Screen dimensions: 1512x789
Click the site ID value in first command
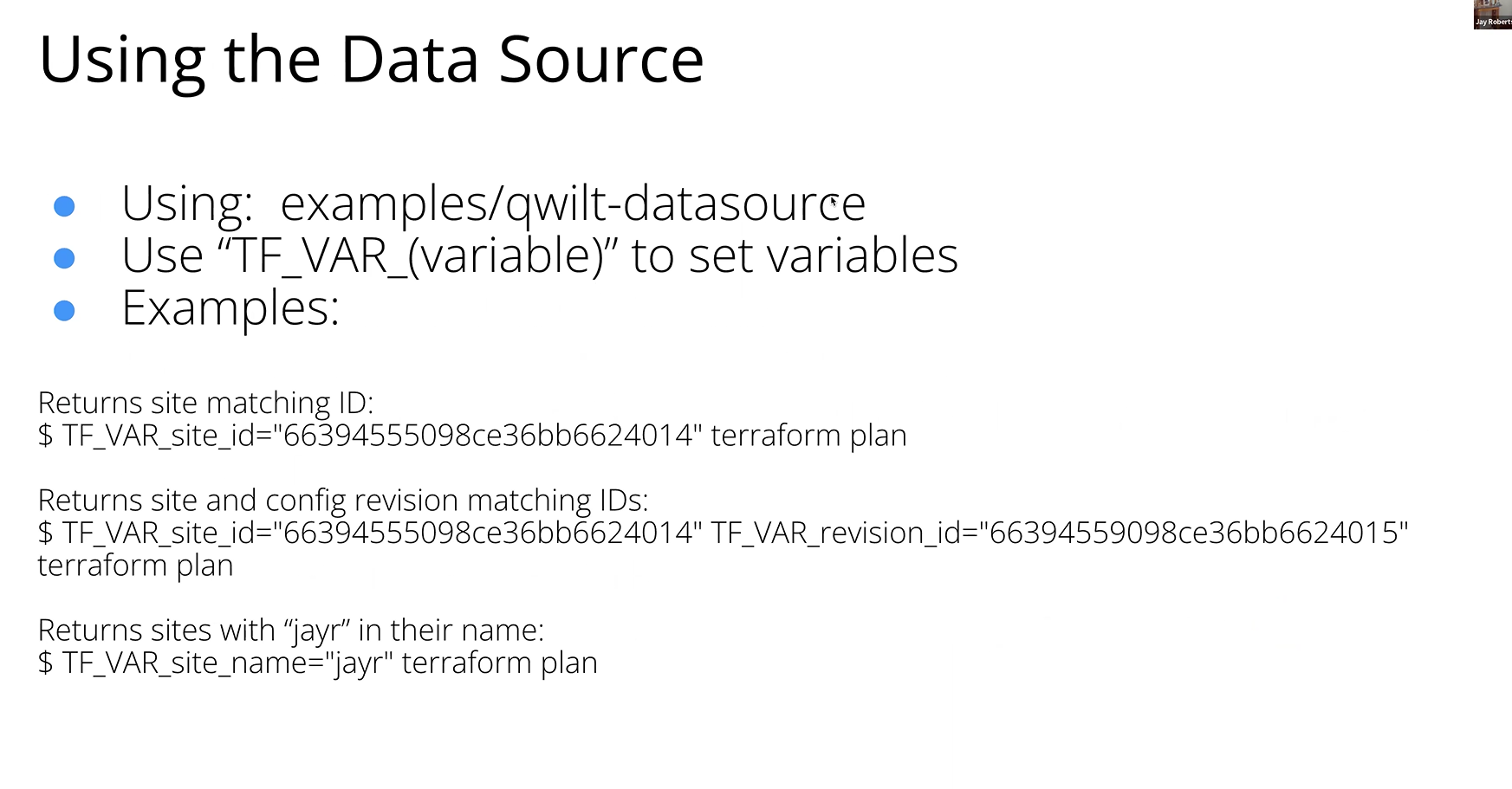[488, 436]
